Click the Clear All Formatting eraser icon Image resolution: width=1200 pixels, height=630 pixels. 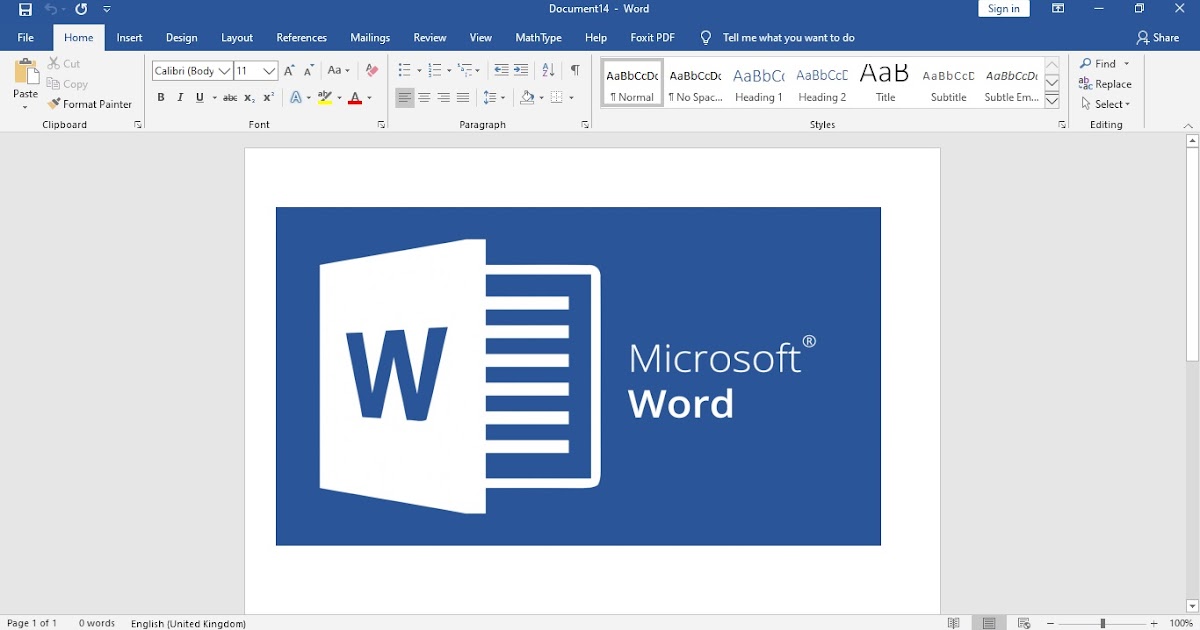(x=372, y=71)
